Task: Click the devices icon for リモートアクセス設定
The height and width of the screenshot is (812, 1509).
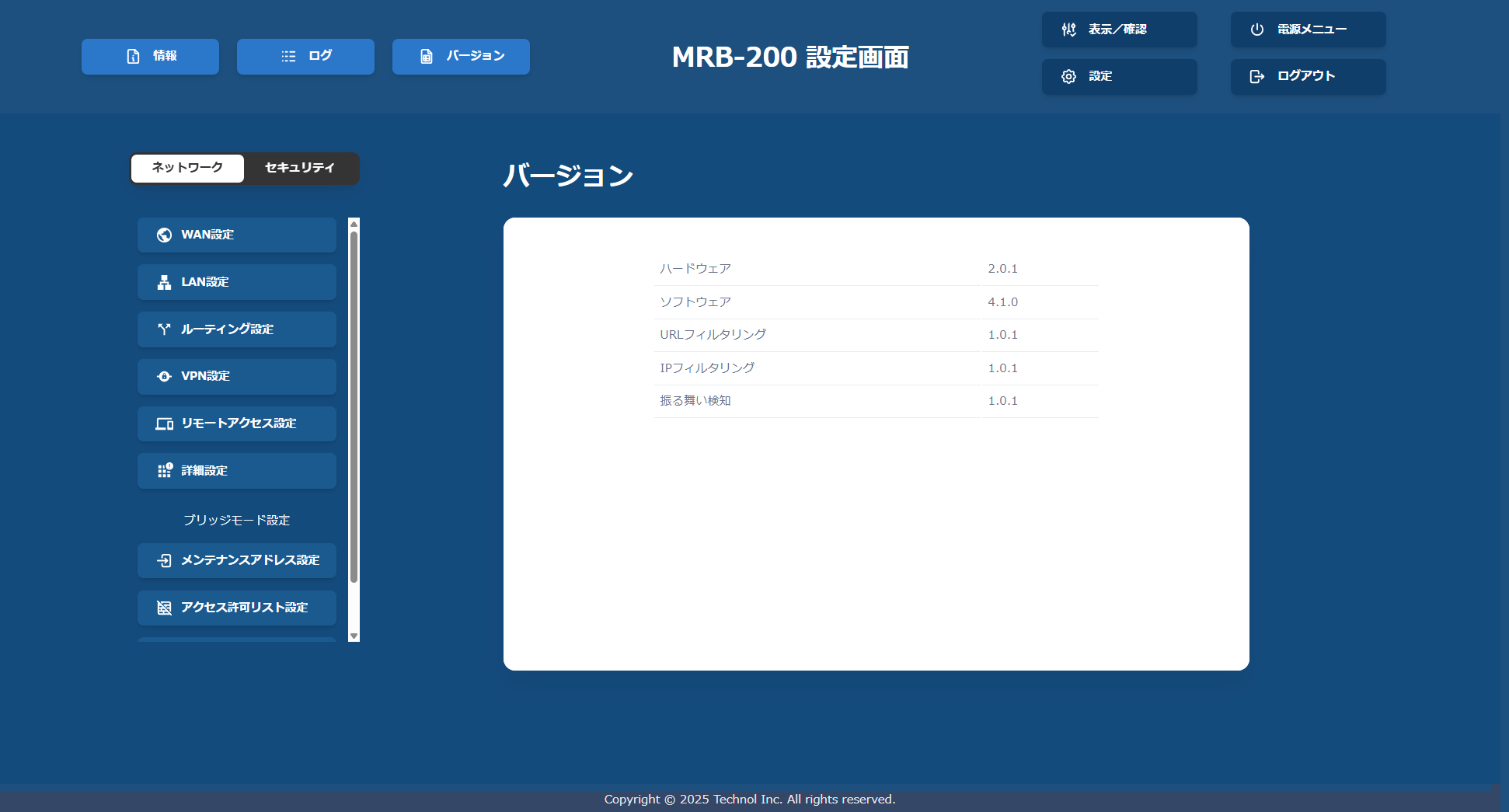Action: [x=164, y=423]
